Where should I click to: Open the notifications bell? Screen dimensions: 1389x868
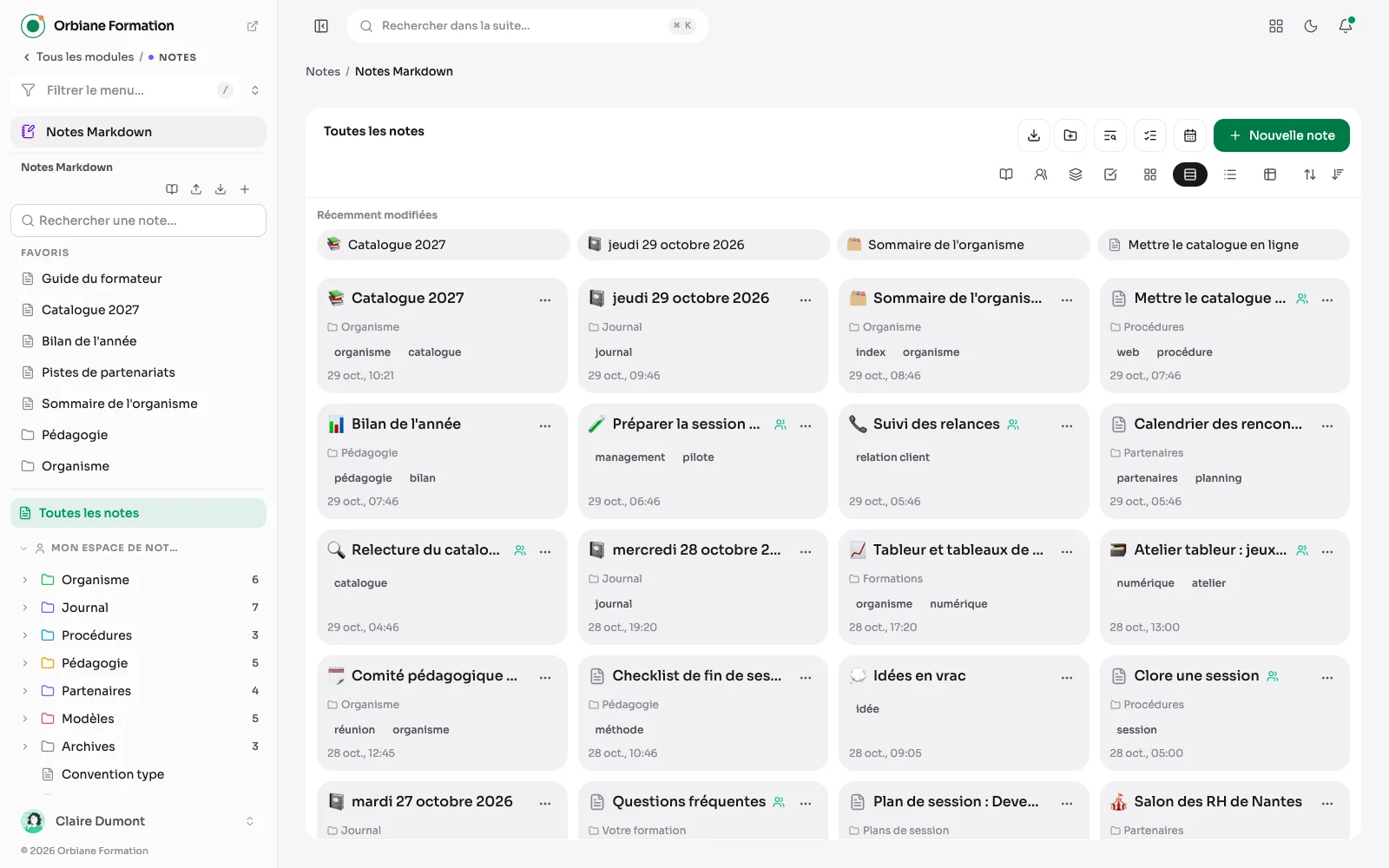coord(1346,26)
